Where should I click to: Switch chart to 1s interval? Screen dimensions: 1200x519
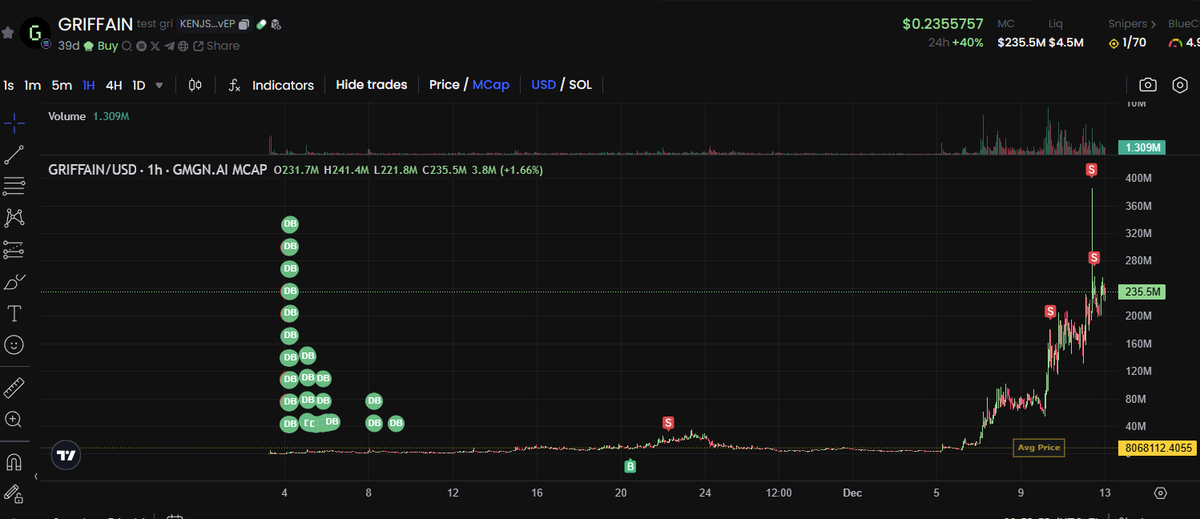tap(9, 85)
